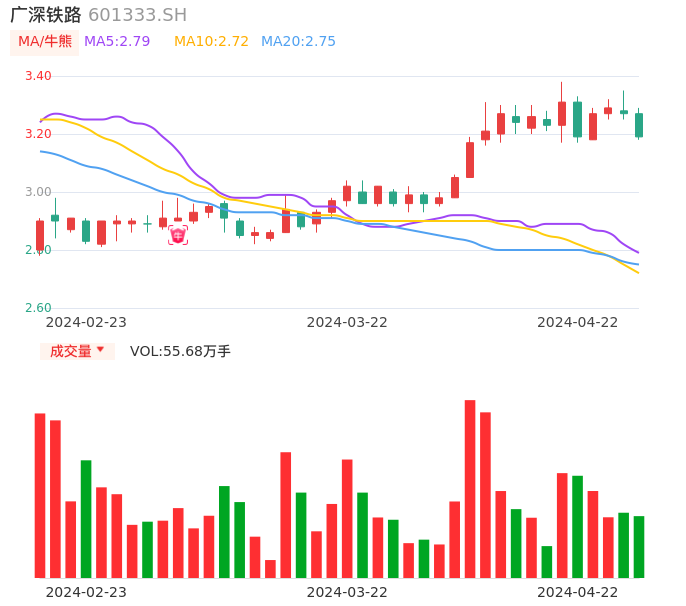
Task: Select the 2024-02-23 date on price chart axis
Action: click(86, 322)
